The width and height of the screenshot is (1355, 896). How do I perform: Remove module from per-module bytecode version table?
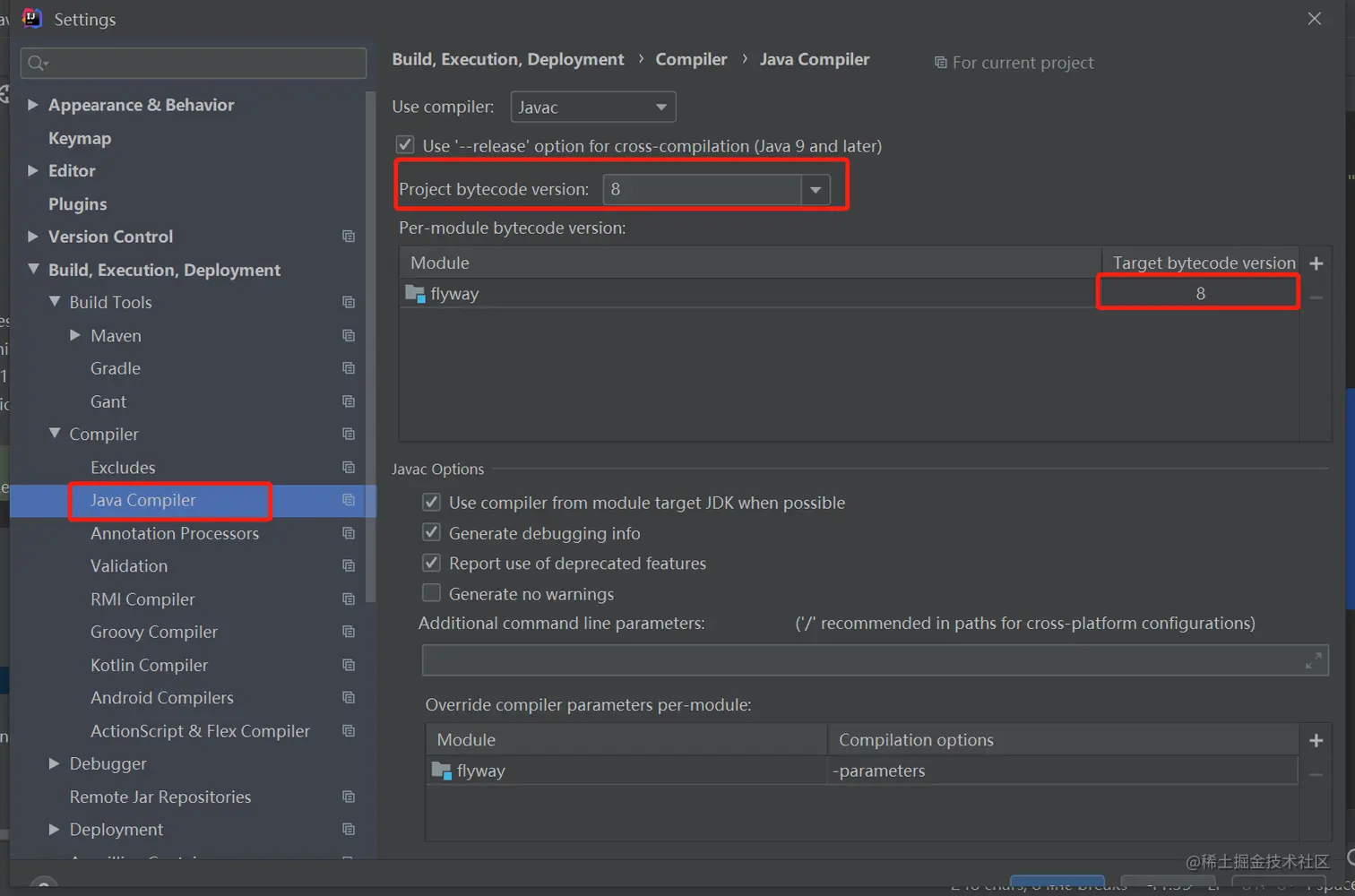pos(1316,297)
